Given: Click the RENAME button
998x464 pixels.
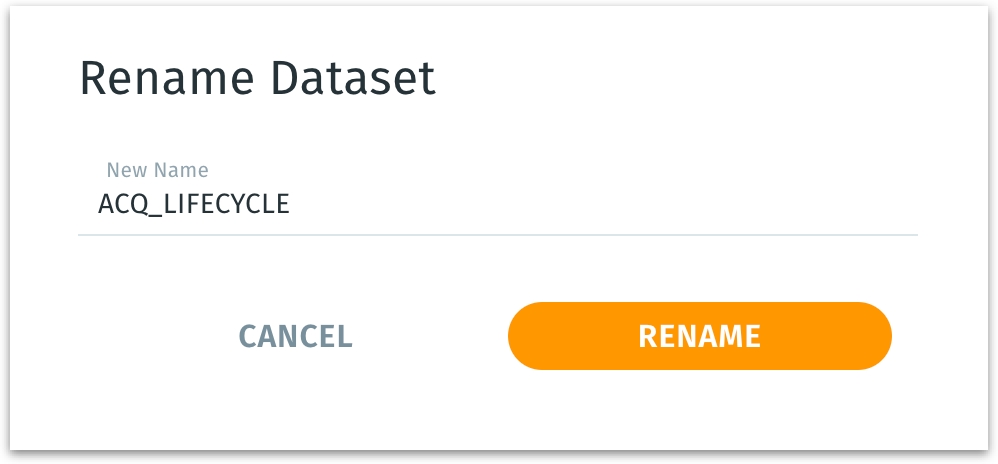Looking at the screenshot, I should click(x=699, y=336).
